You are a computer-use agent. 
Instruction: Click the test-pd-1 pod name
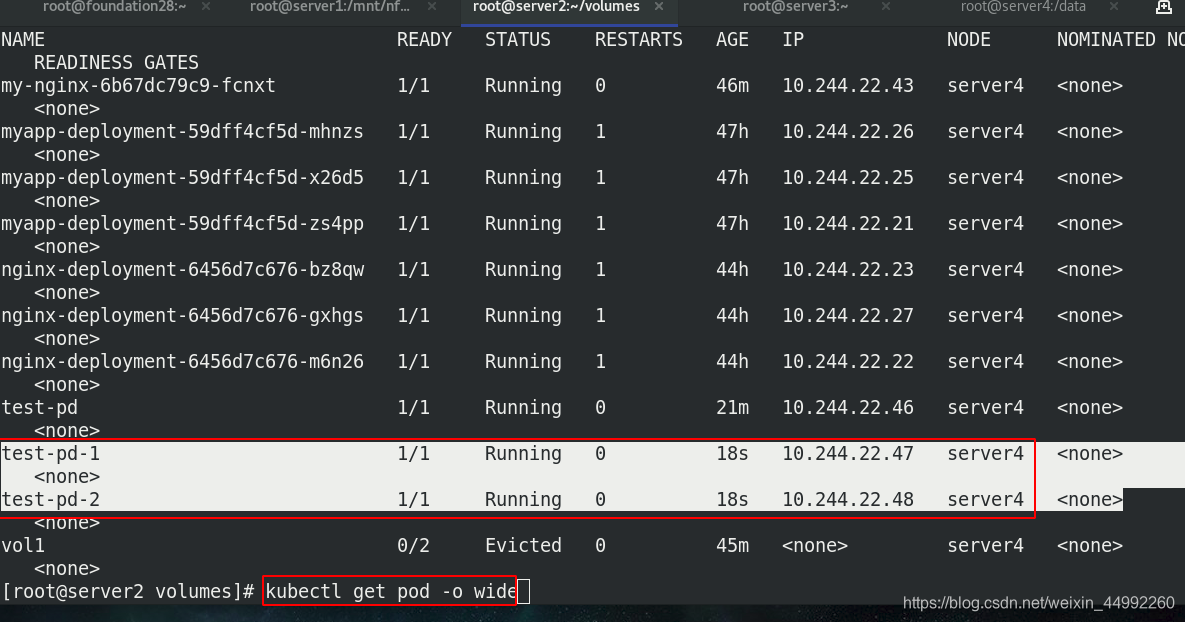coord(51,454)
